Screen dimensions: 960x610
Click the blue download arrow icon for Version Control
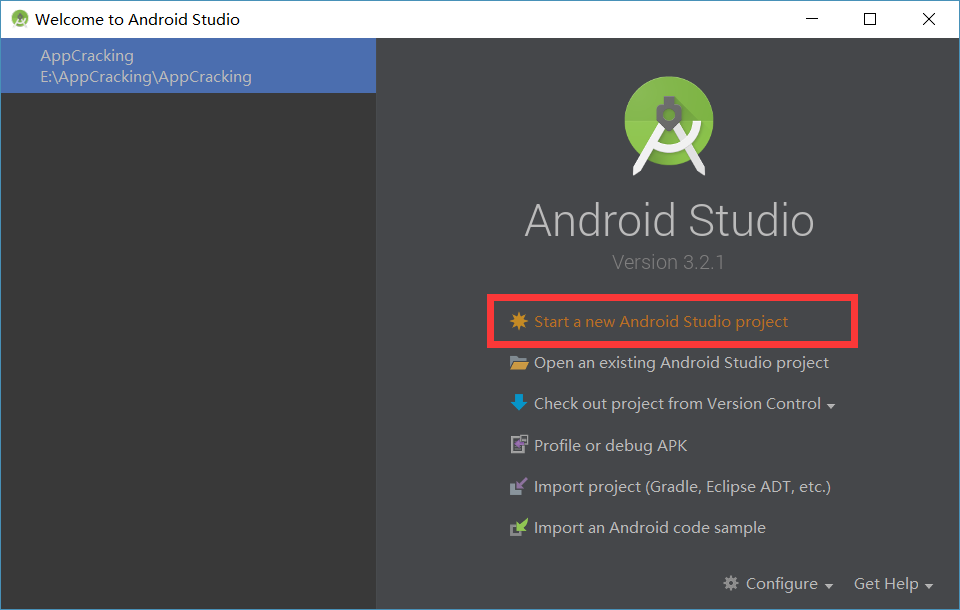[x=518, y=403]
